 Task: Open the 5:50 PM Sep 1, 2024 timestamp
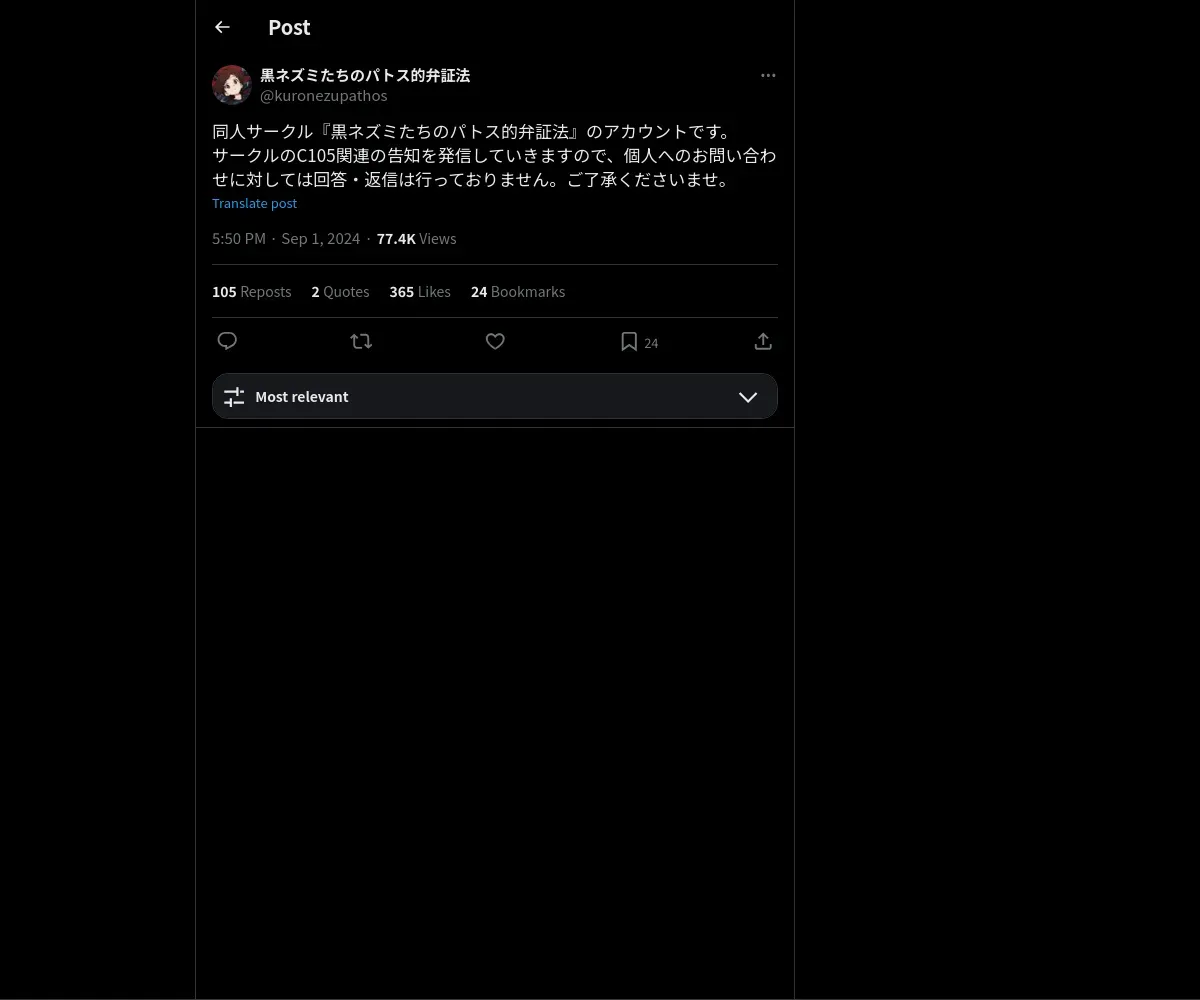coord(286,238)
